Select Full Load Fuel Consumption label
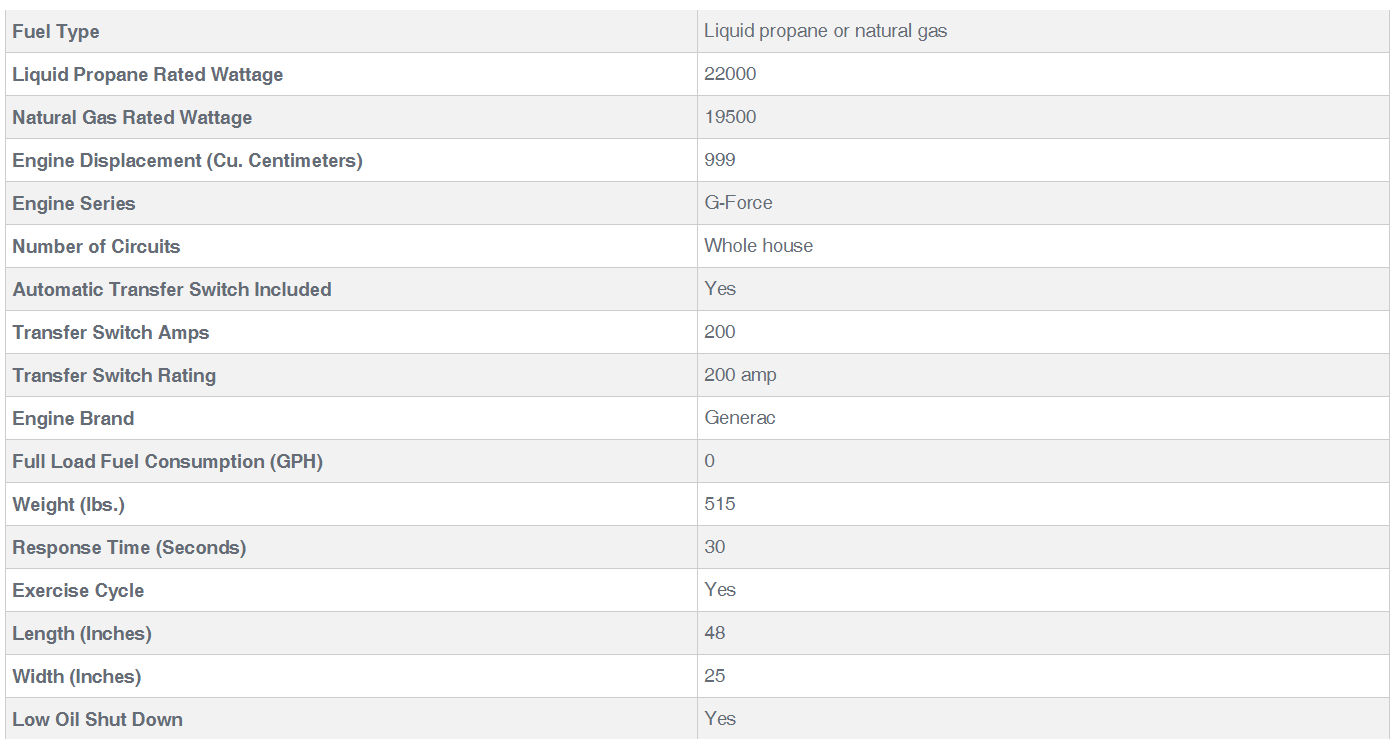Image resolution: width=1396 pixels, height=739 pixels. click(x=167, y=462)
